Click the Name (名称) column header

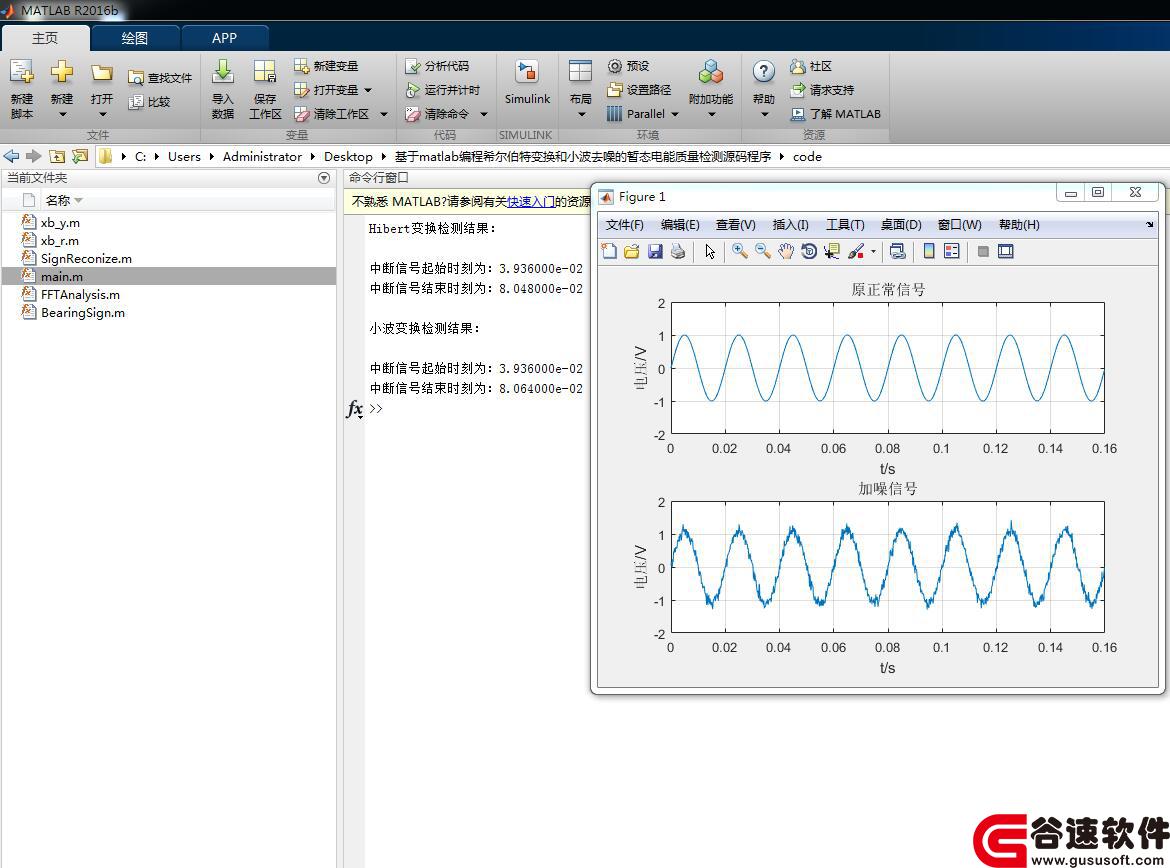point(57,200)
